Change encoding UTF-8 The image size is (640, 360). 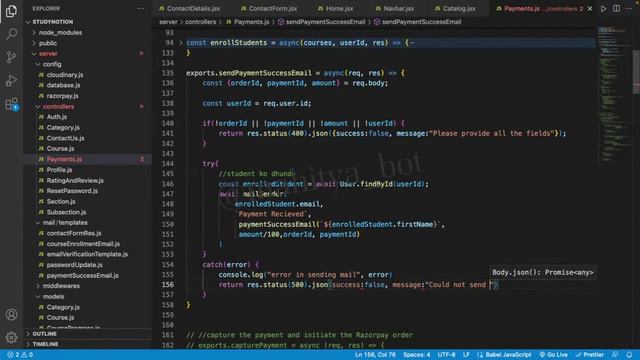(x=446, y=355)
